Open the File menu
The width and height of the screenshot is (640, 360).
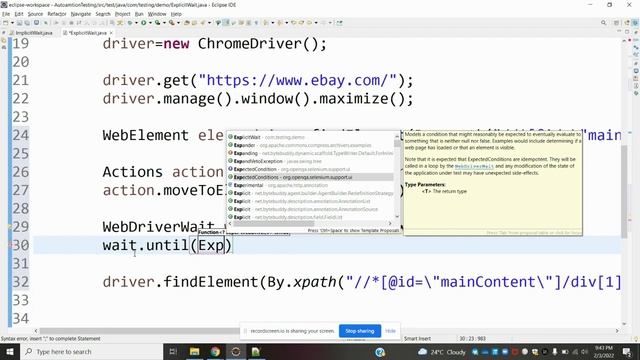coord(6,14)
